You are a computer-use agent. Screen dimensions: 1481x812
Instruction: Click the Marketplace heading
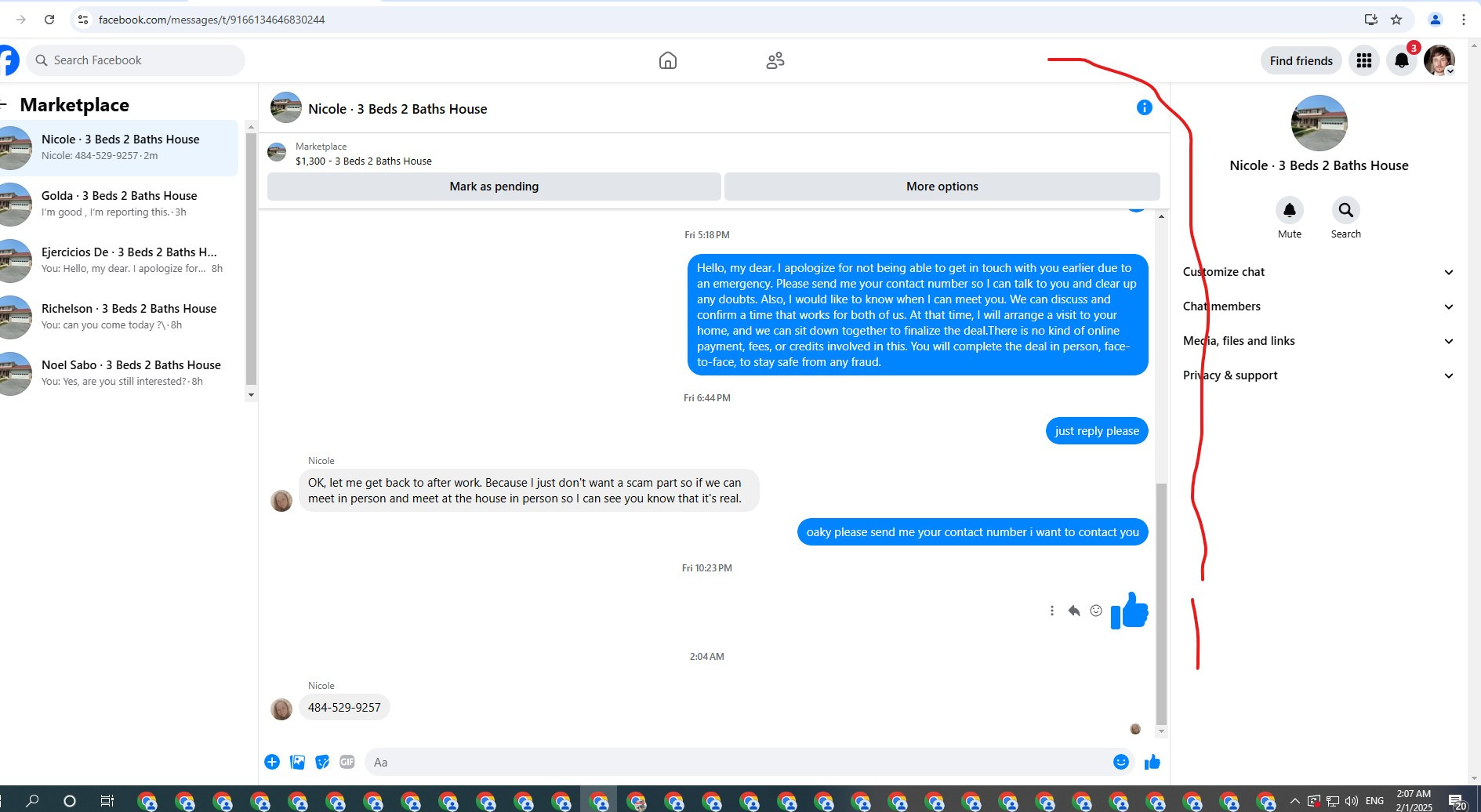(74, 105)
